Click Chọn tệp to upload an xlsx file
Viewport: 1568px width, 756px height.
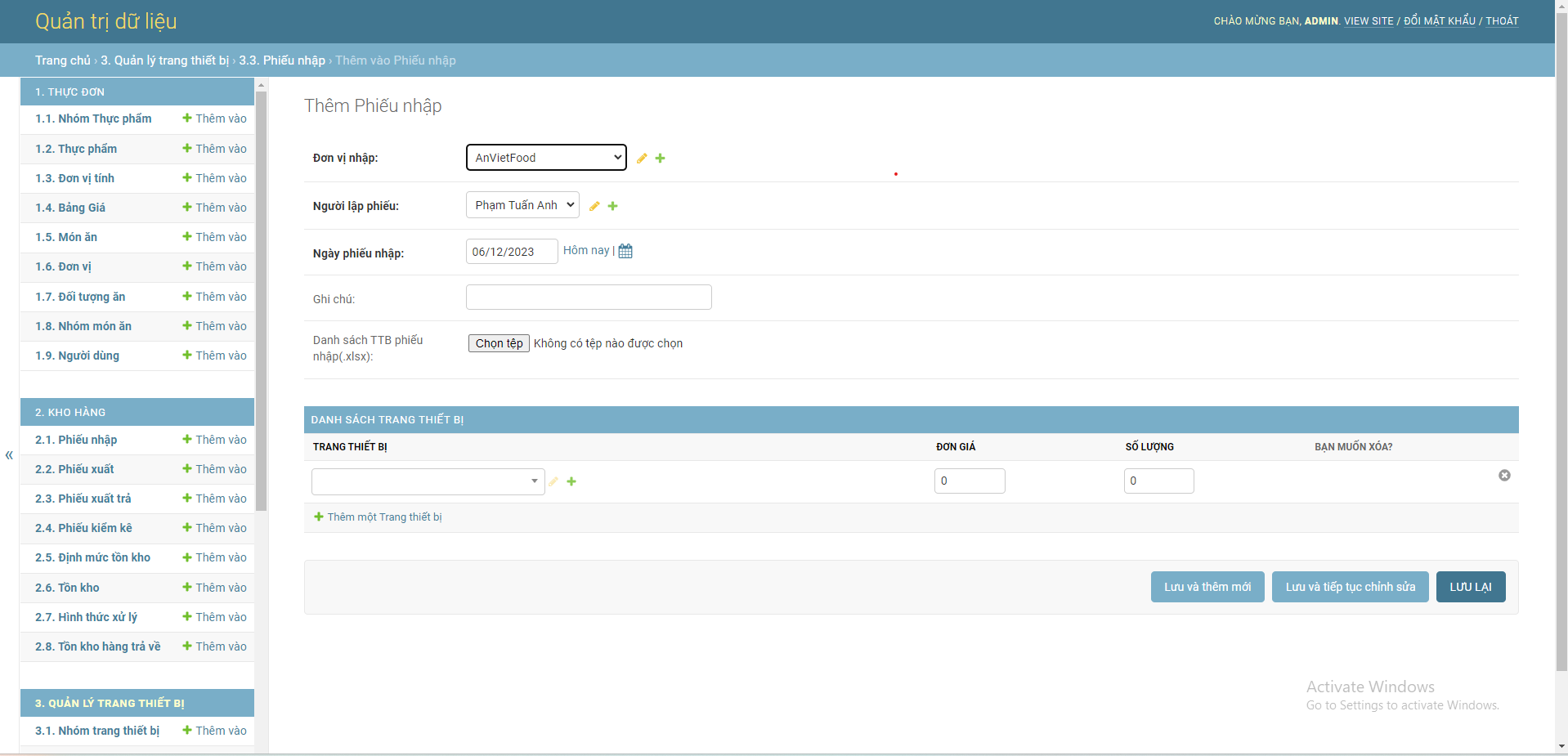[x=498, y=343]
